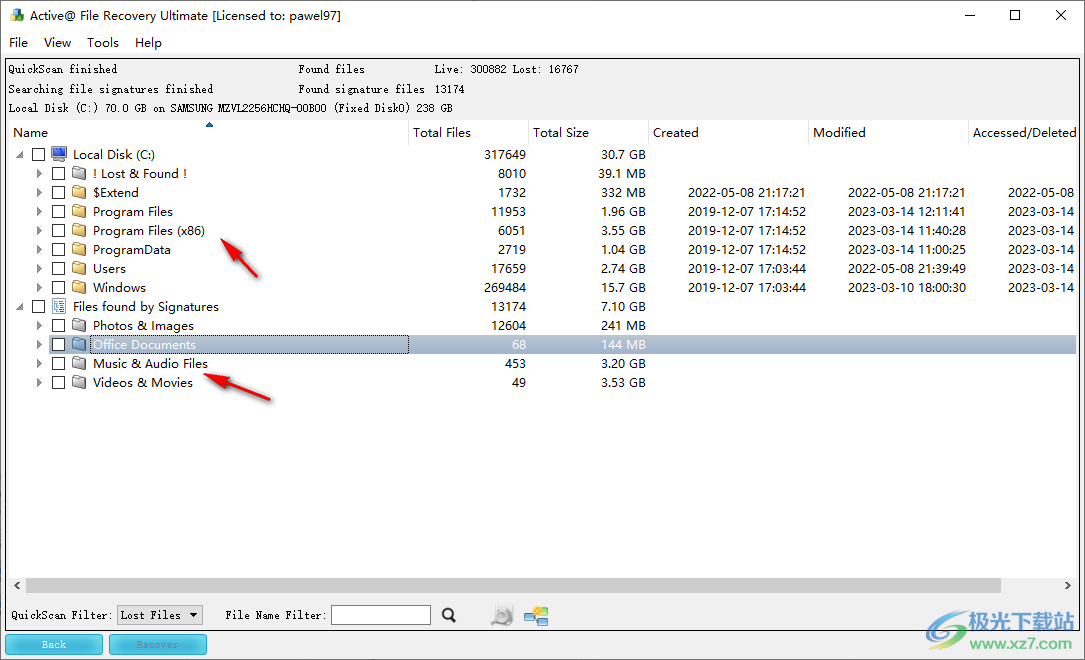
Task: Open the Tools menu
Action: point(103,42)
